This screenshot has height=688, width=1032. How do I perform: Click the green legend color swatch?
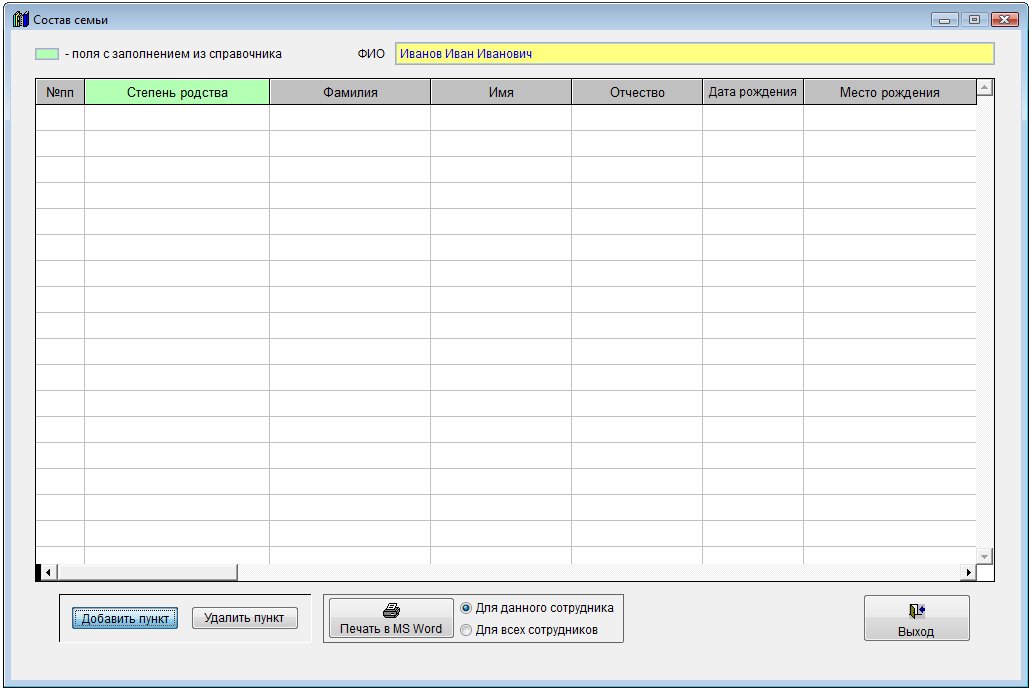point(47,54)
